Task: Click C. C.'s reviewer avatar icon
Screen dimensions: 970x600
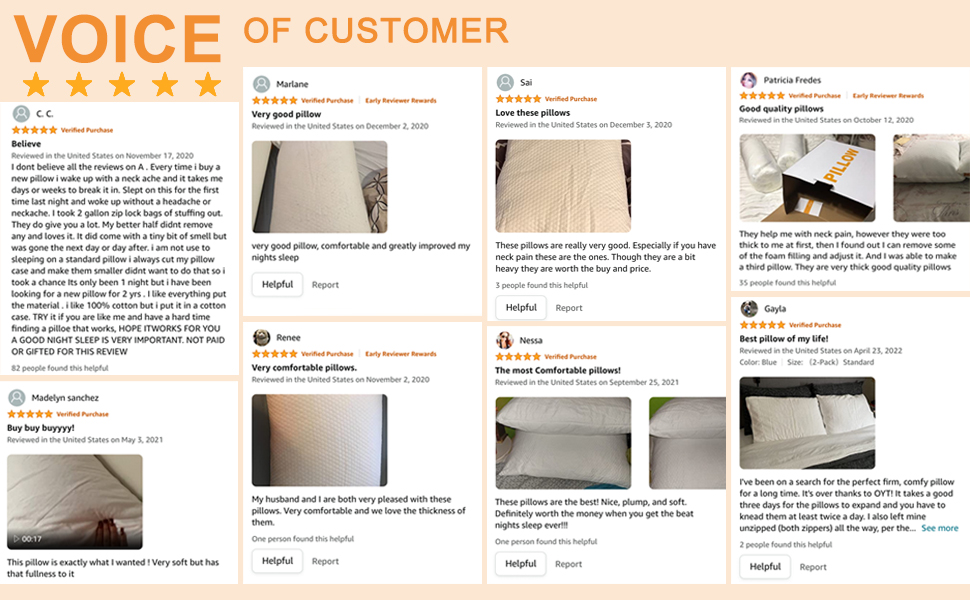Action: (21, 114)
